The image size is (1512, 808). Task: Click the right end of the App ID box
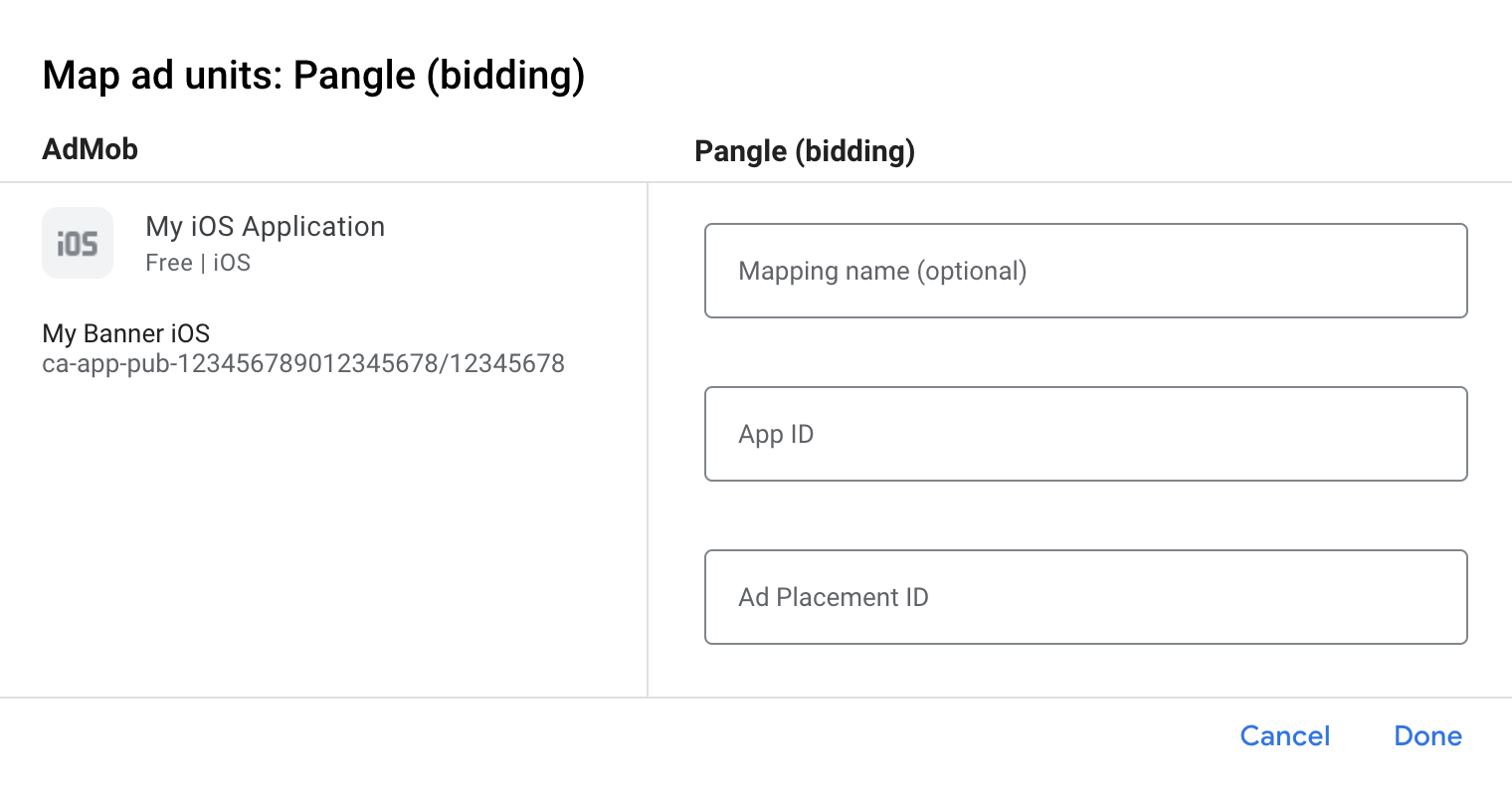tap(1432, 434)
